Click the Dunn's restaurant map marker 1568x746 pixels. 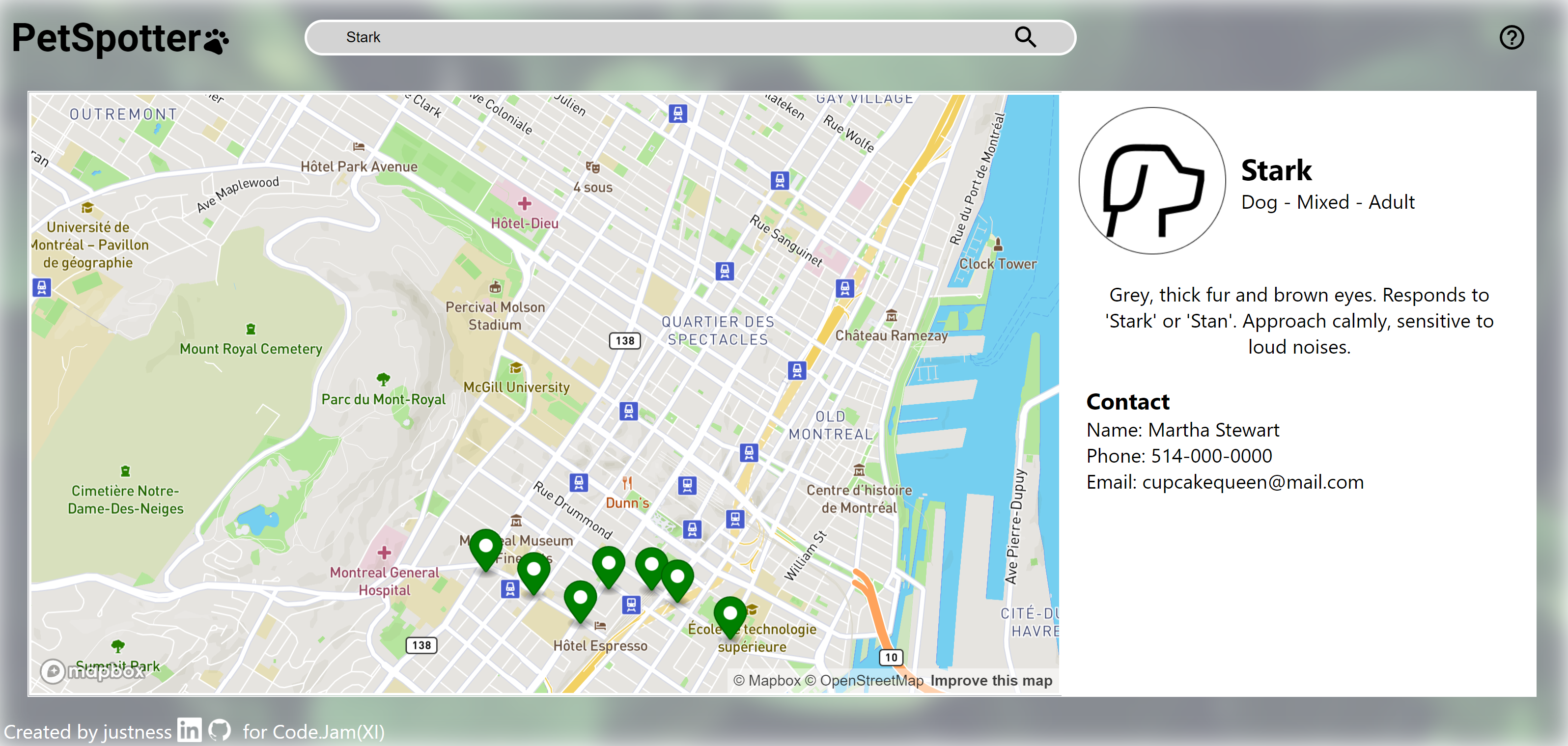[x=627, y=484]
